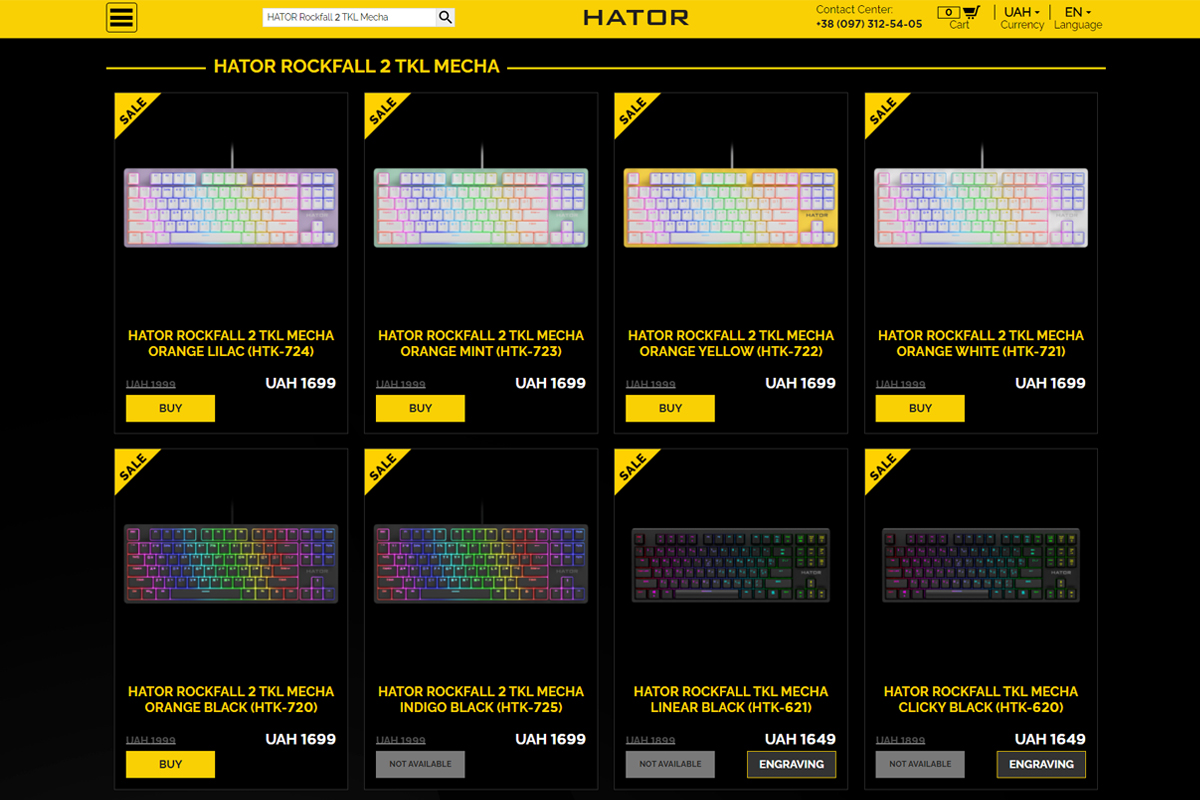Click SALE badge on Orange Lilac keyboard
The height and width of the screenshot is (800, 1200).
pos(133,112)
